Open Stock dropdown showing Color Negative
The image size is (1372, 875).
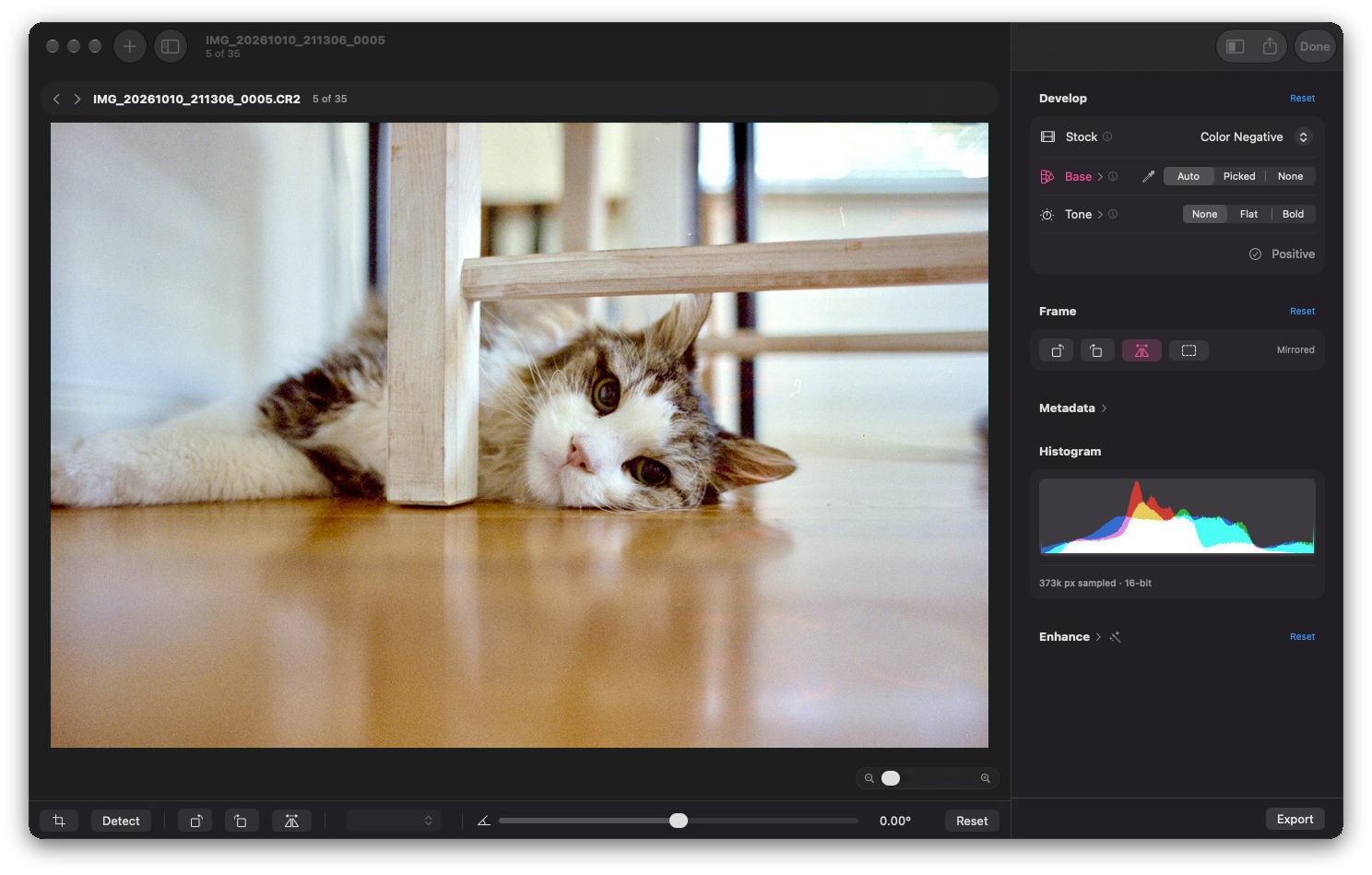pyautogui.click(x=1254, y=136)
